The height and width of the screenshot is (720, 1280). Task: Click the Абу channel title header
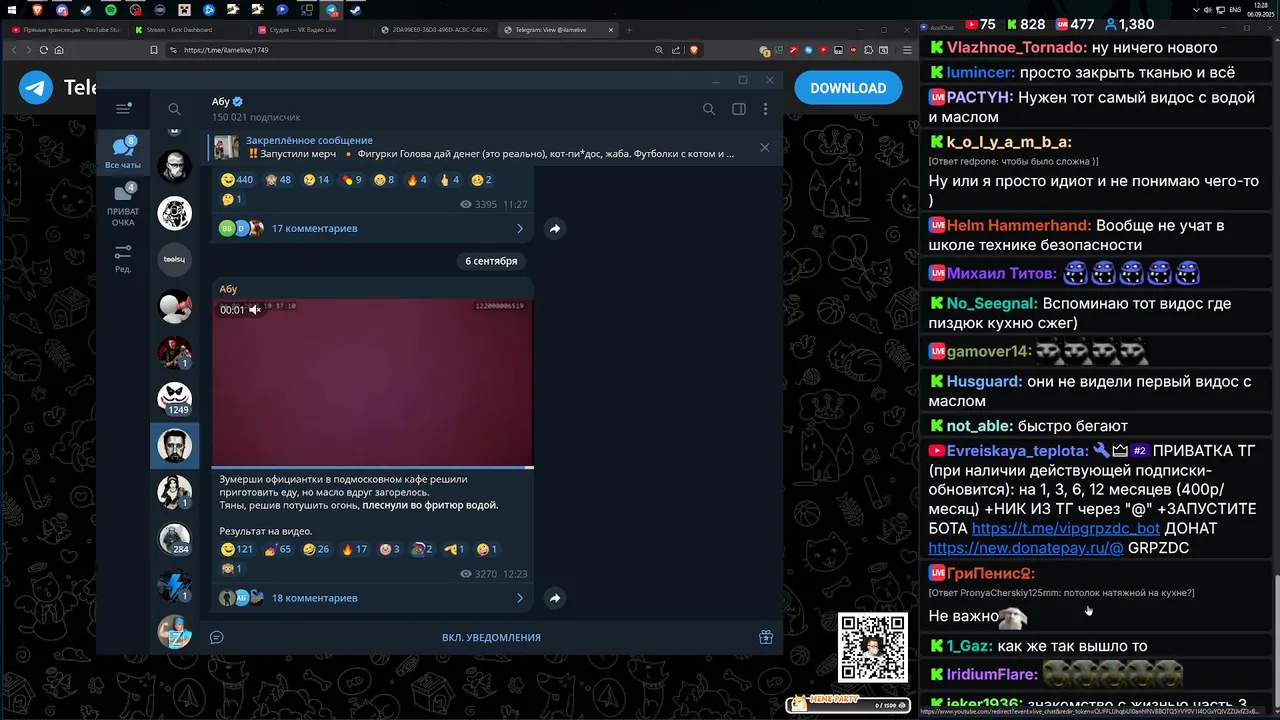click(x=227, y=101)
